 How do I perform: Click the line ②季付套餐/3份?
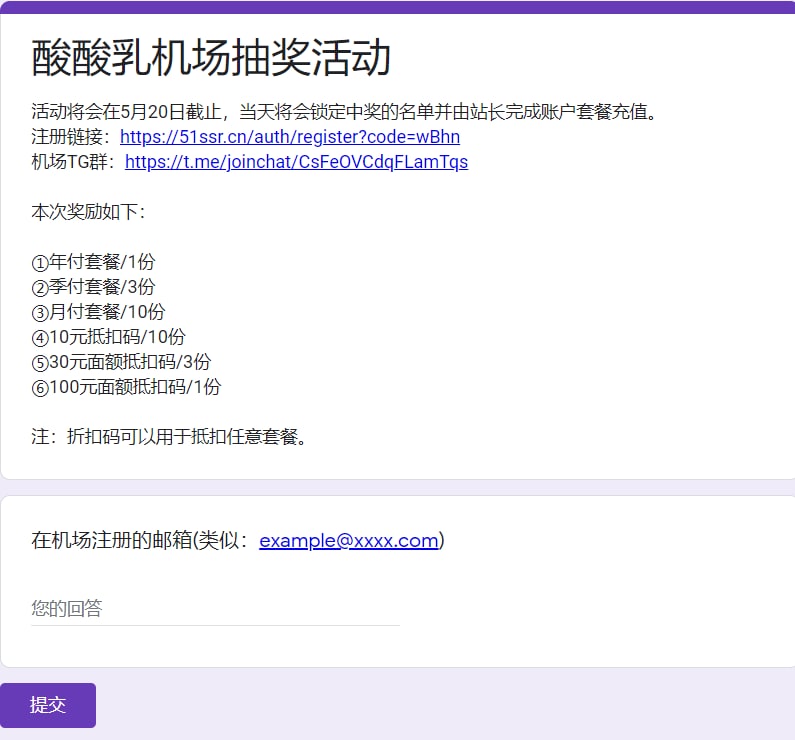pyautogui.click(x=93, y=287)
